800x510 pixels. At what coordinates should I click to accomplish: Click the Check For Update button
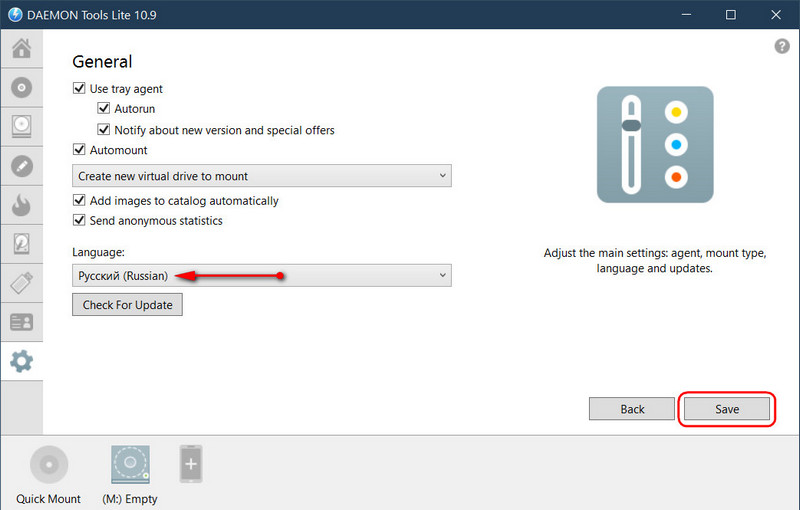click(128, 305)
